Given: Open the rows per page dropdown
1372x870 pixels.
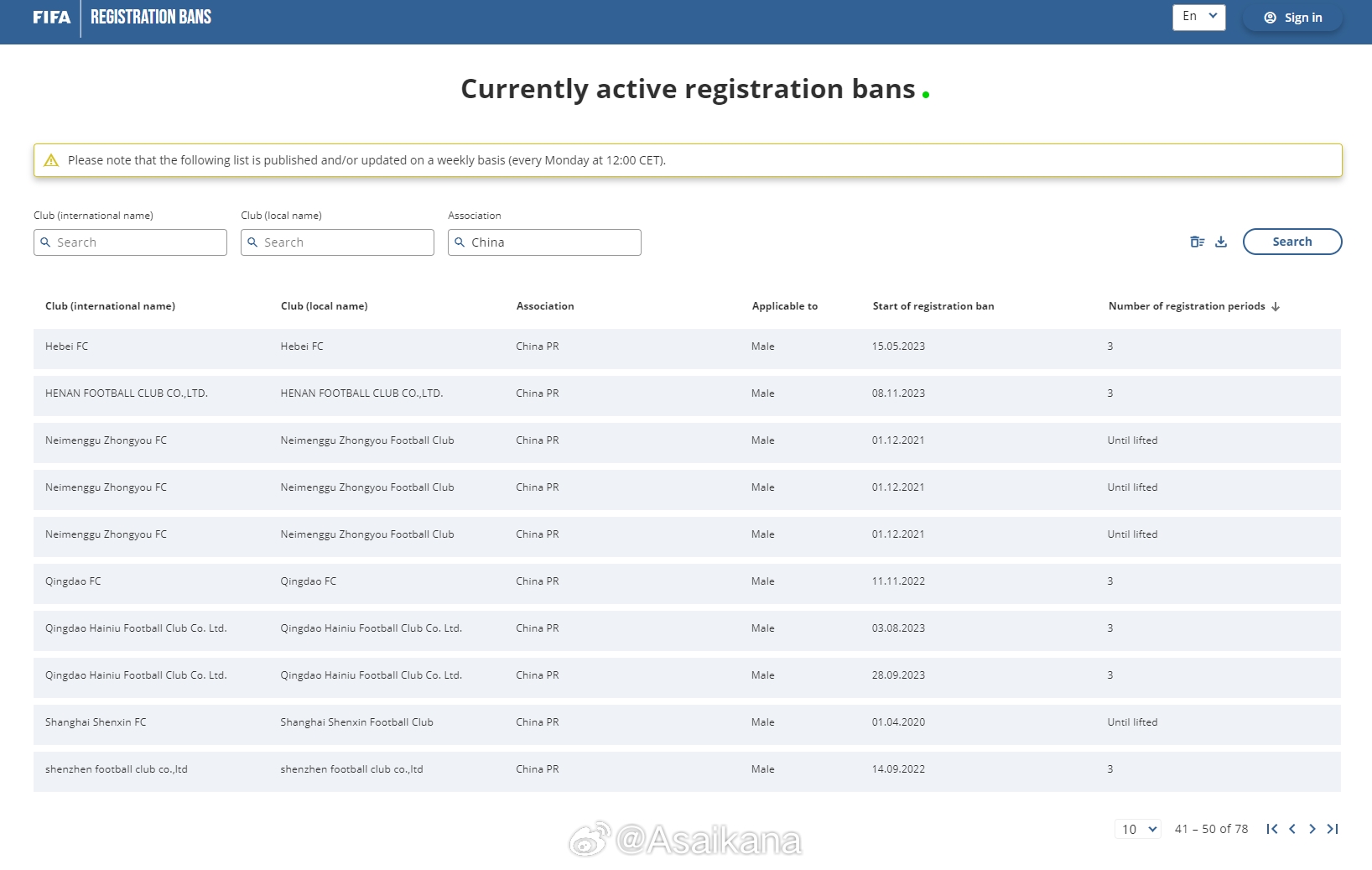Looking at the screenshot, I should (x=1138, y=829).
